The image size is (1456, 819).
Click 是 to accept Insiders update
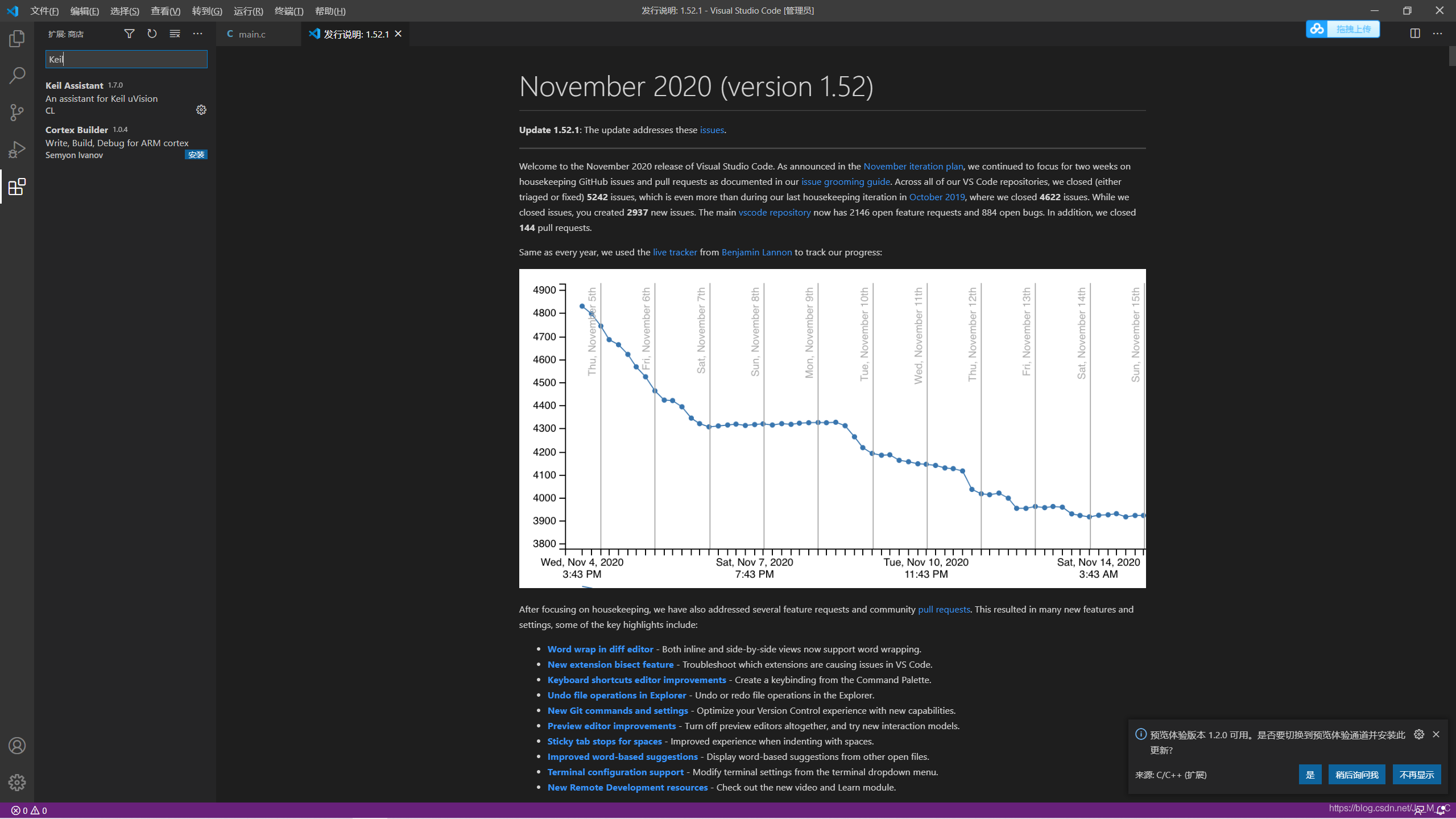(x=1310, y=775)
